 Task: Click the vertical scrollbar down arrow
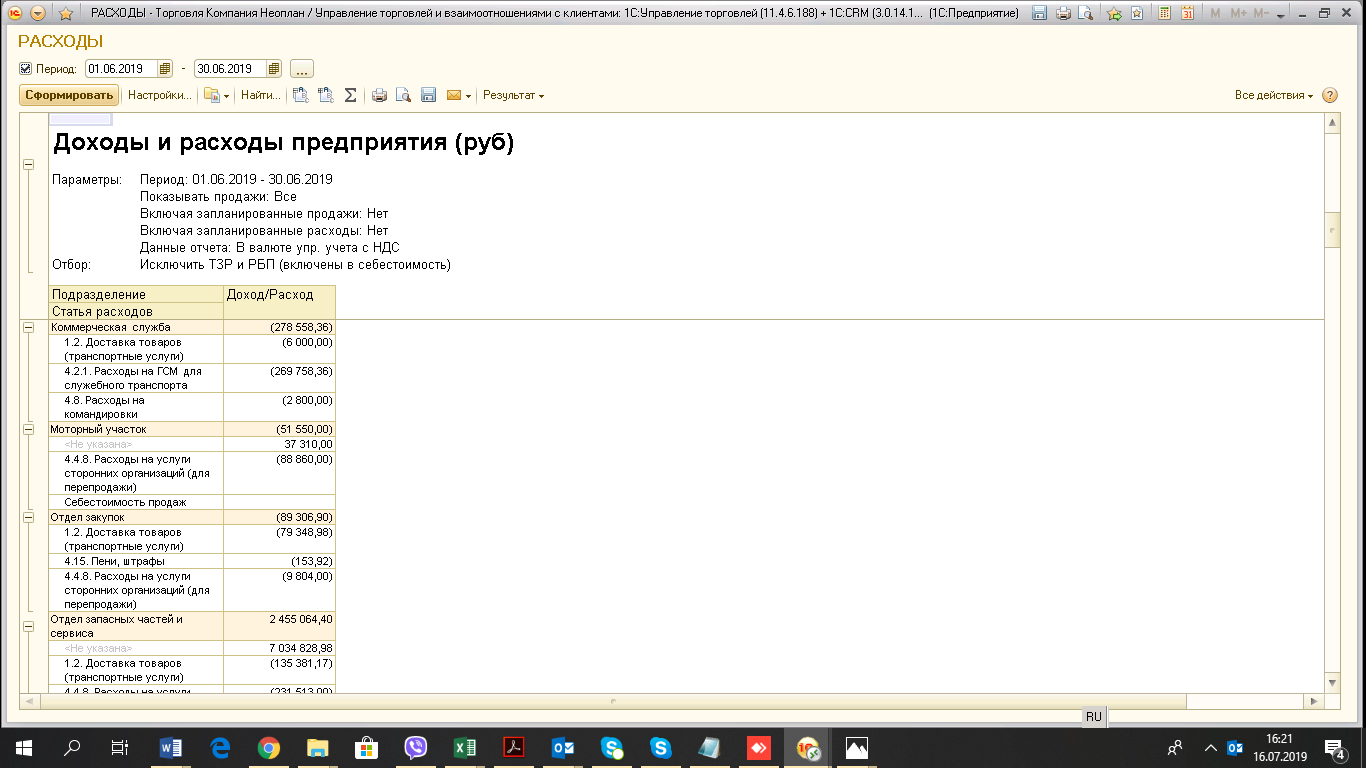click(1331, 682)
